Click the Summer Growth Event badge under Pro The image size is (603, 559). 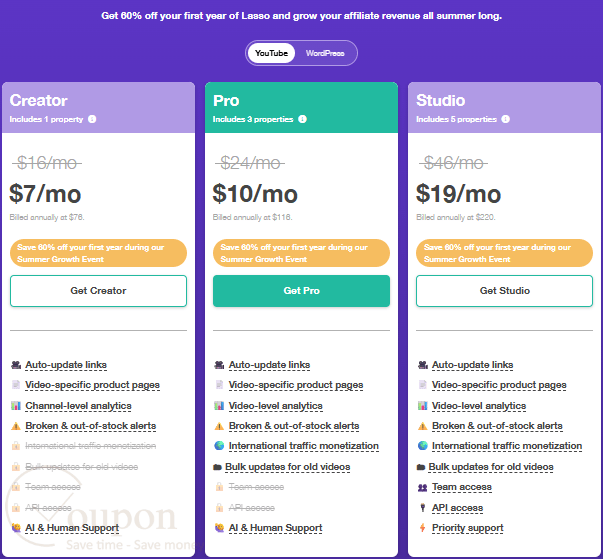pos(302,253)
